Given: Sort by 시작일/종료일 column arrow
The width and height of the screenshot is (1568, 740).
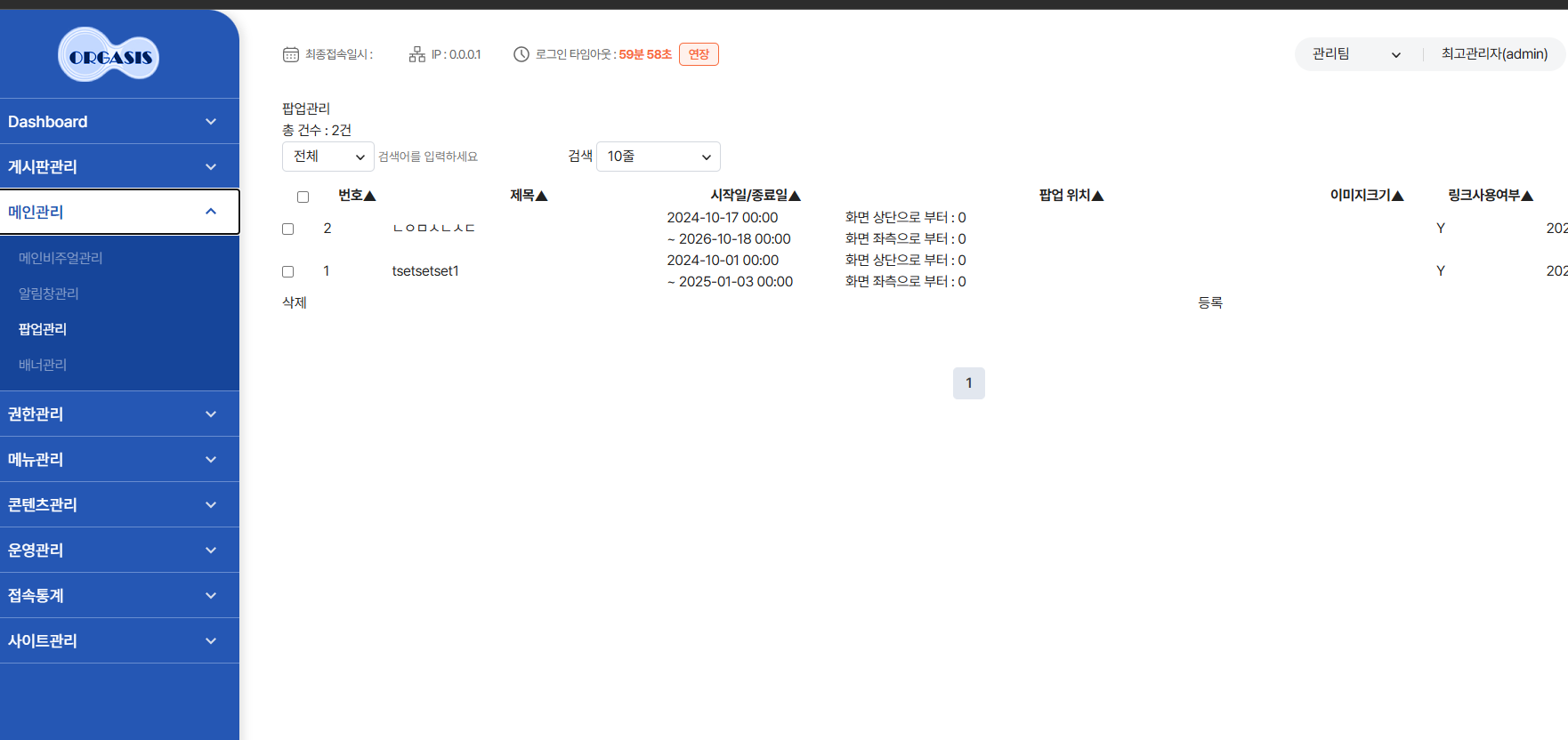Looking at the screenshot, I should pos(795,196).
